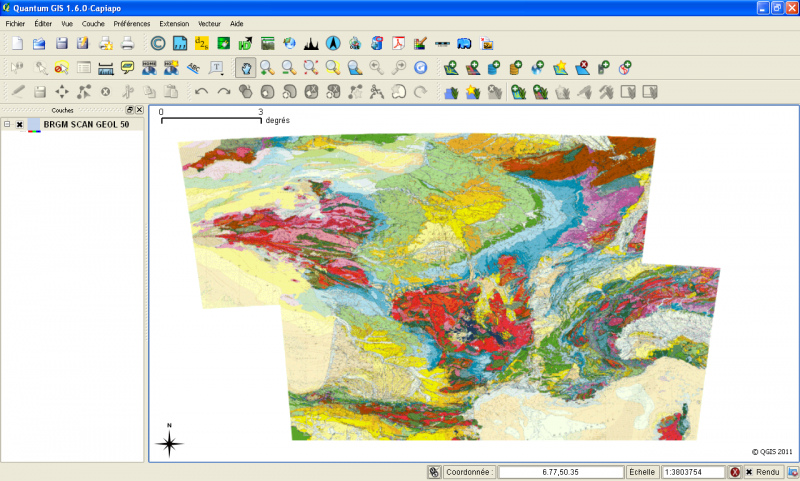800x481 pixels.
Task: Select the Pan Map hand tool
Action: click(x=245, y=68)
